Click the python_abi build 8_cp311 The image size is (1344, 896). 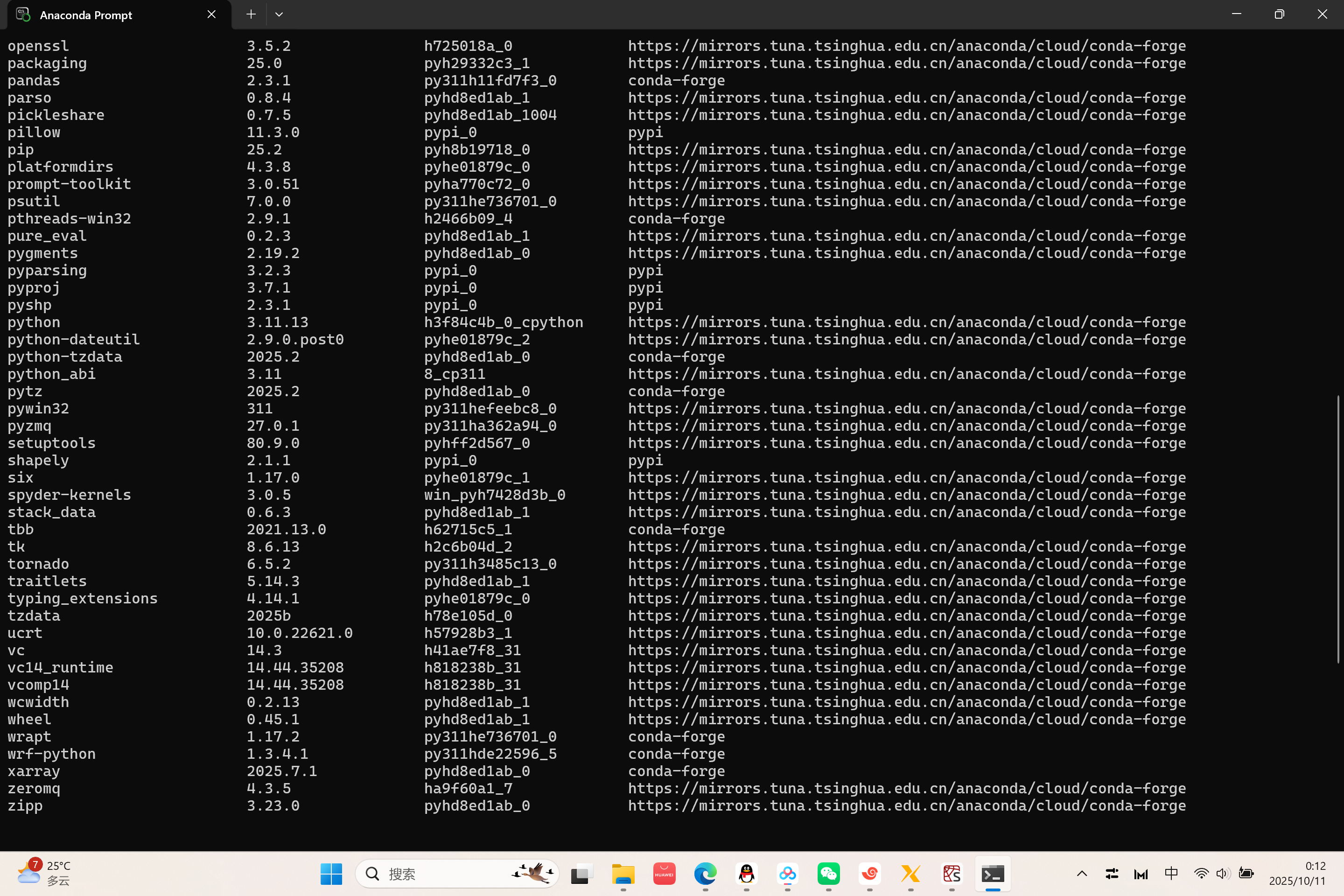coord(455,374)
